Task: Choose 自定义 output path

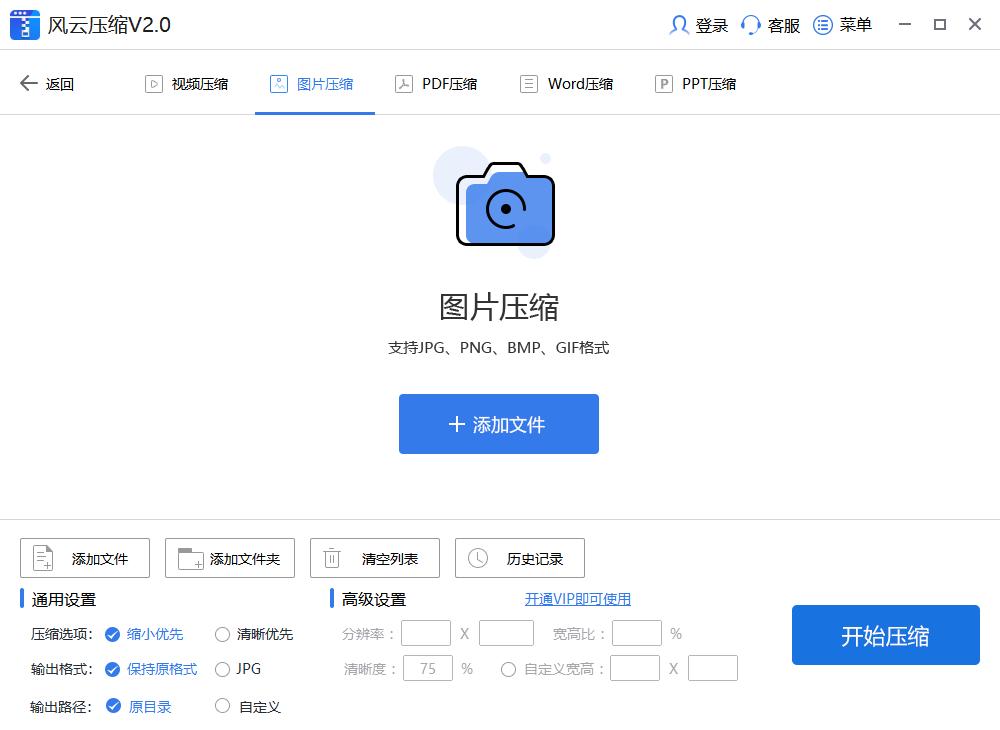Action: click(221, 705)
